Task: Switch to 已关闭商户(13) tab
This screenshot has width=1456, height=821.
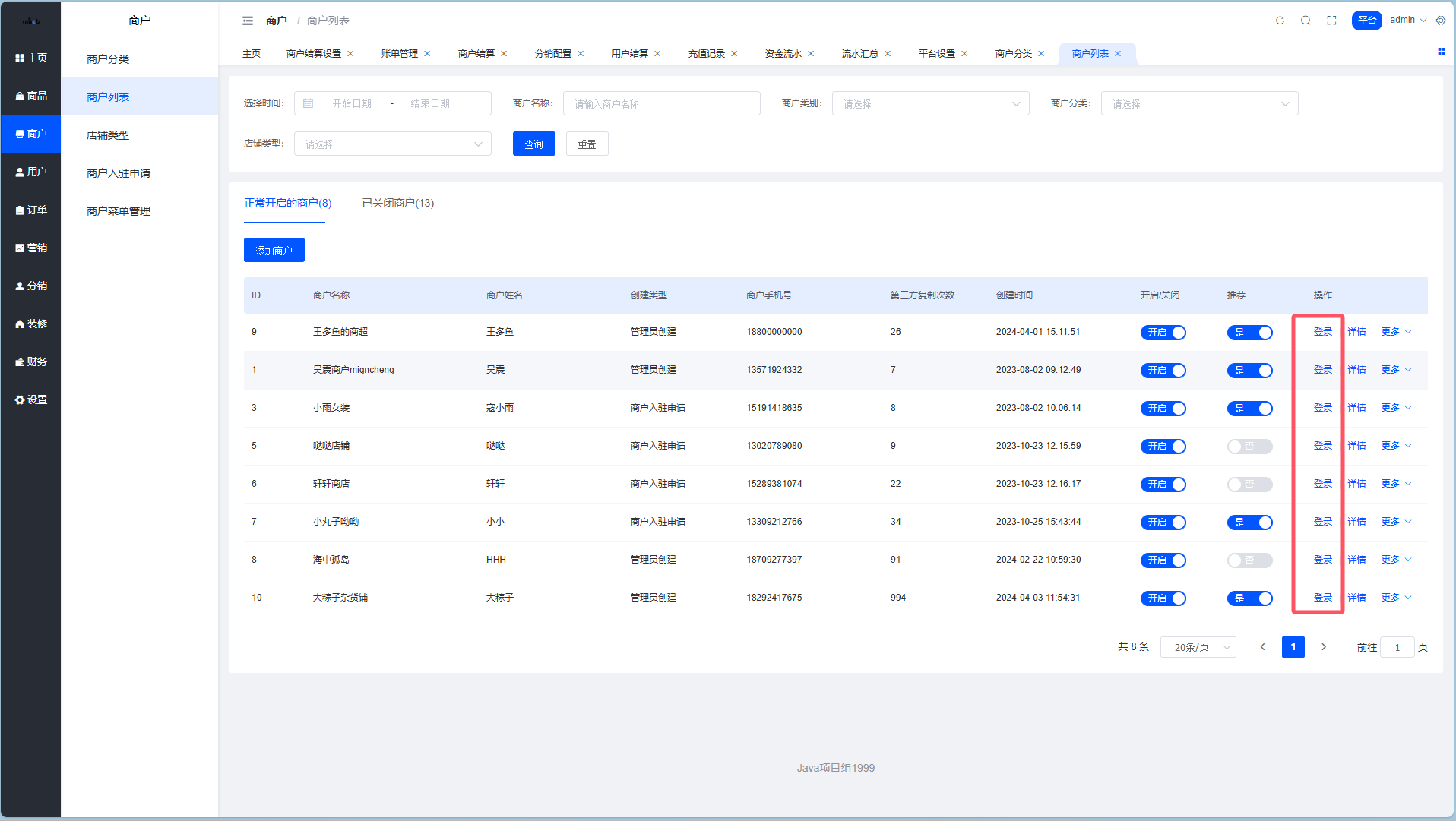Action: tap(397, 203)
